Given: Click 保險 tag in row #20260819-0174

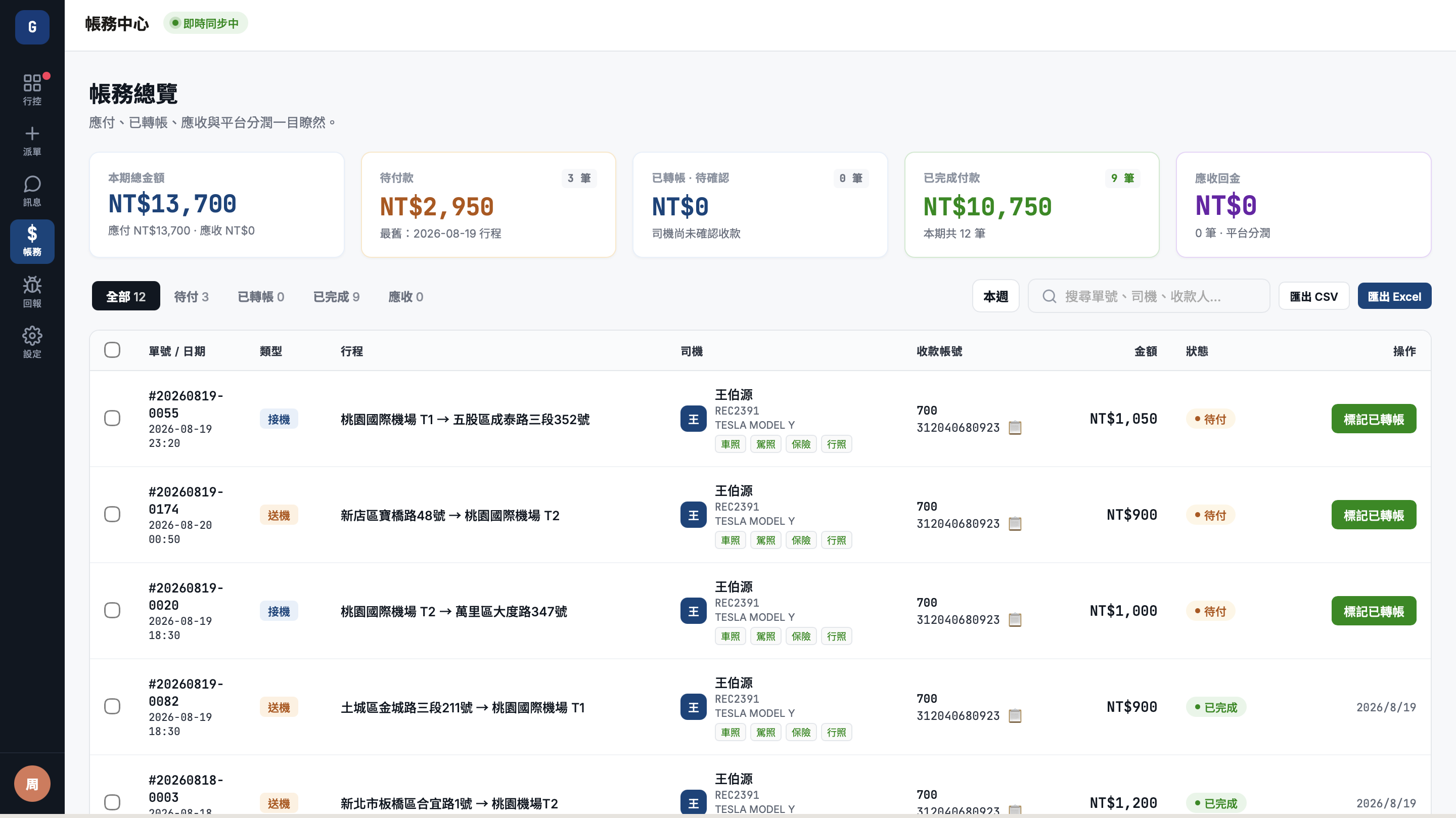Looking at the screenshot, I should coord(801,540).
